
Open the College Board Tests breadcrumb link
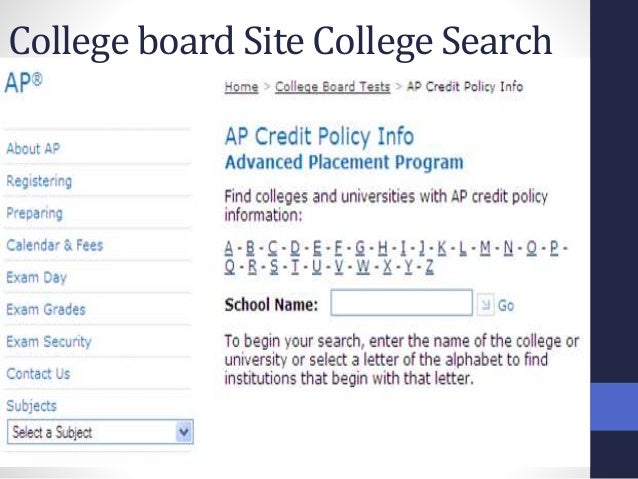click(x=332, y=87)
